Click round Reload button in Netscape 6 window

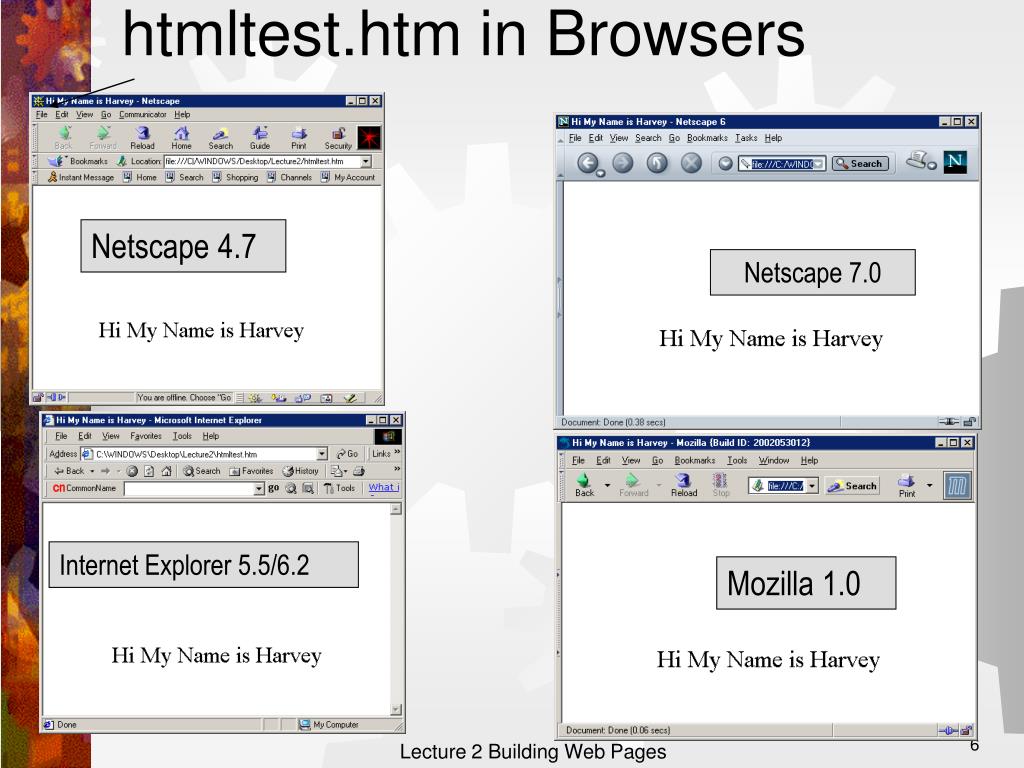point(657,163)
